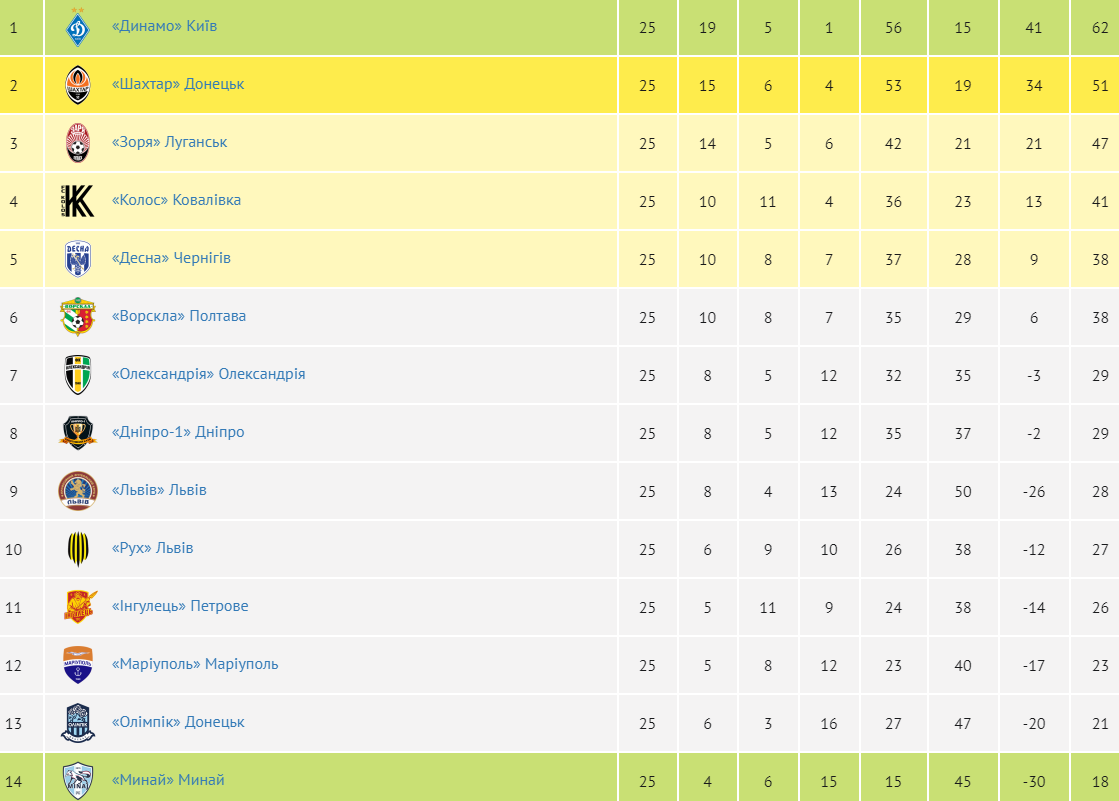Click the Vorskla Poltava club logo
The image size is (1119, 801).
pyautogui.click(x=78, y=317)
